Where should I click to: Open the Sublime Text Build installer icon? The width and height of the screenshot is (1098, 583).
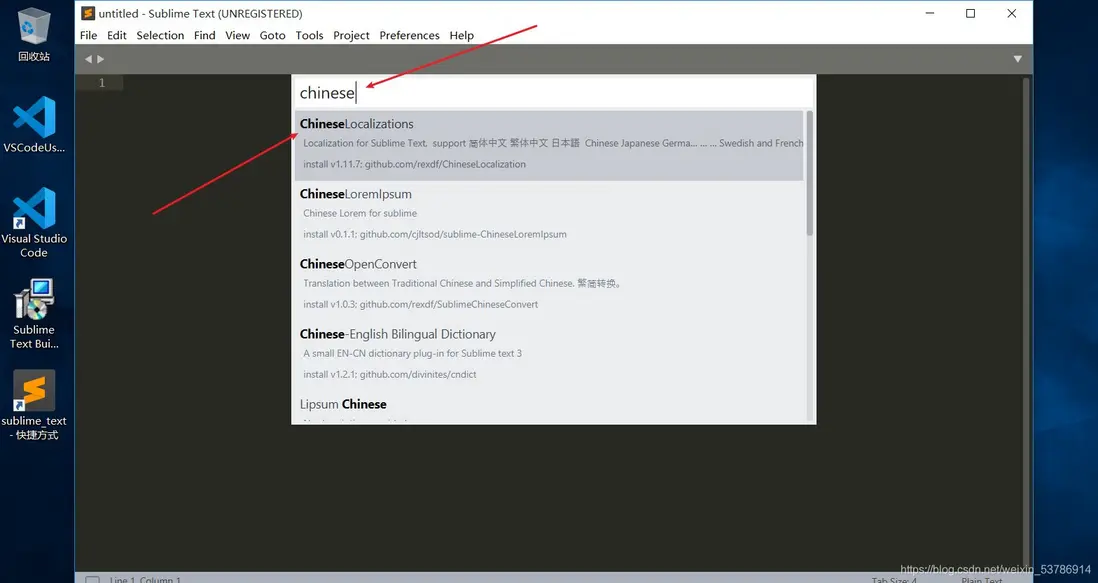(x=34, y=314)
